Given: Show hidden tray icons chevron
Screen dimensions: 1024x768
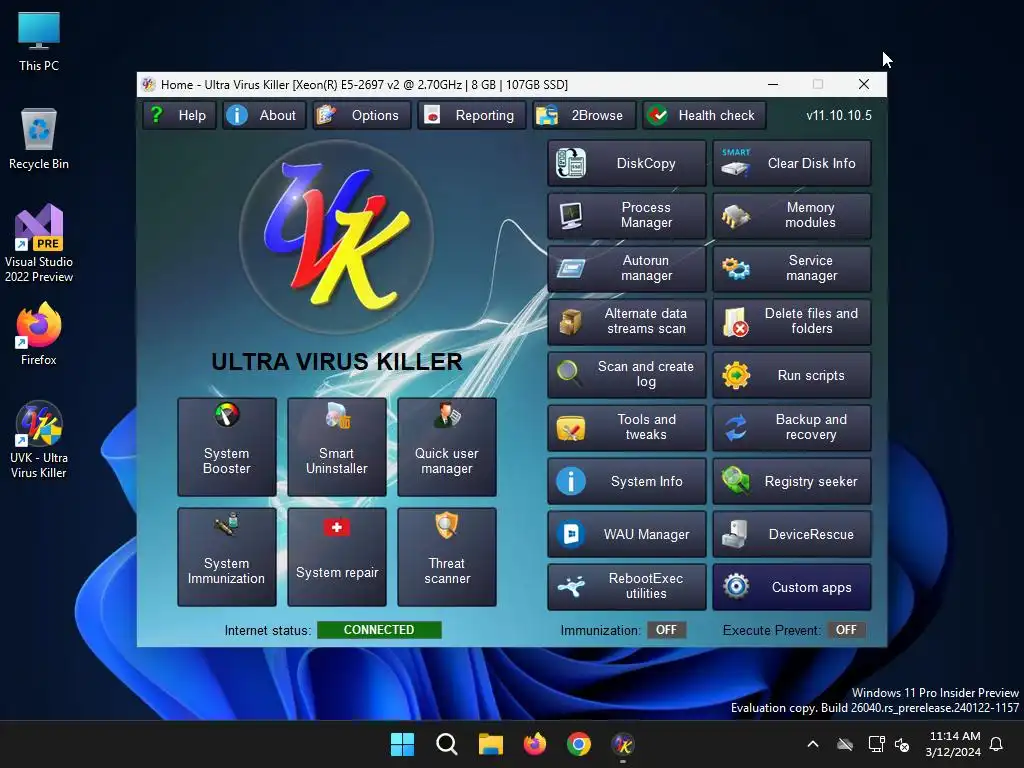Looking at the screenshot, I should click(813, 744).
